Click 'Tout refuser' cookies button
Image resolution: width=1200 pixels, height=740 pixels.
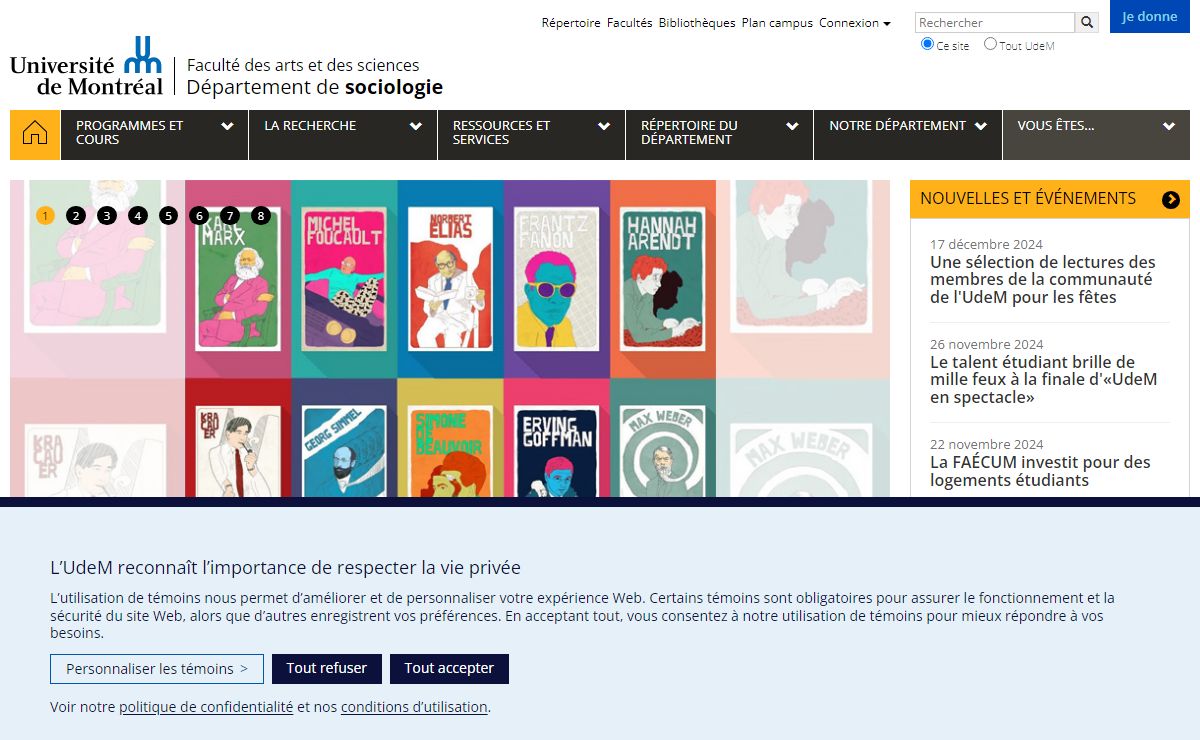[x=327, y=669]
